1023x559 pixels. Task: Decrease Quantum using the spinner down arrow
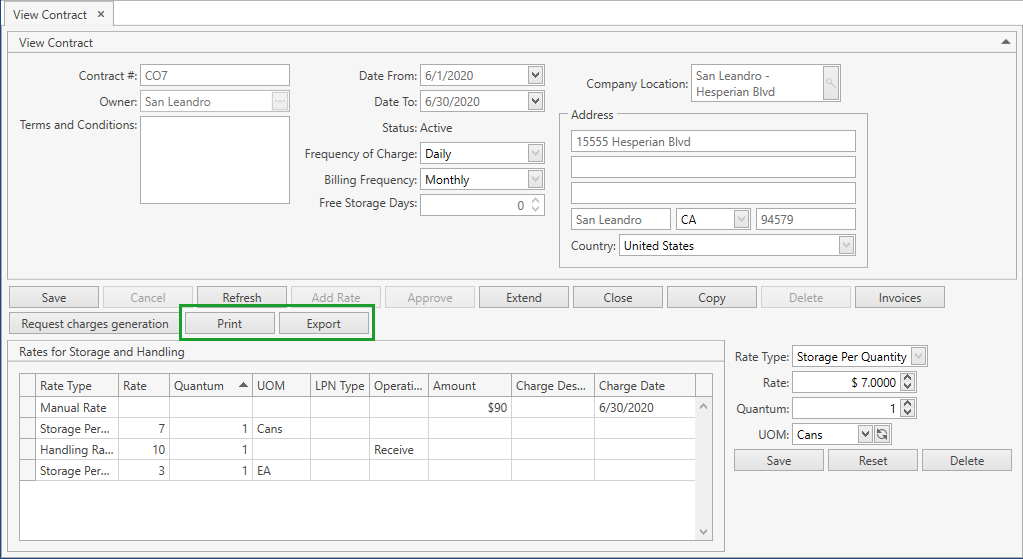point(907,412)
